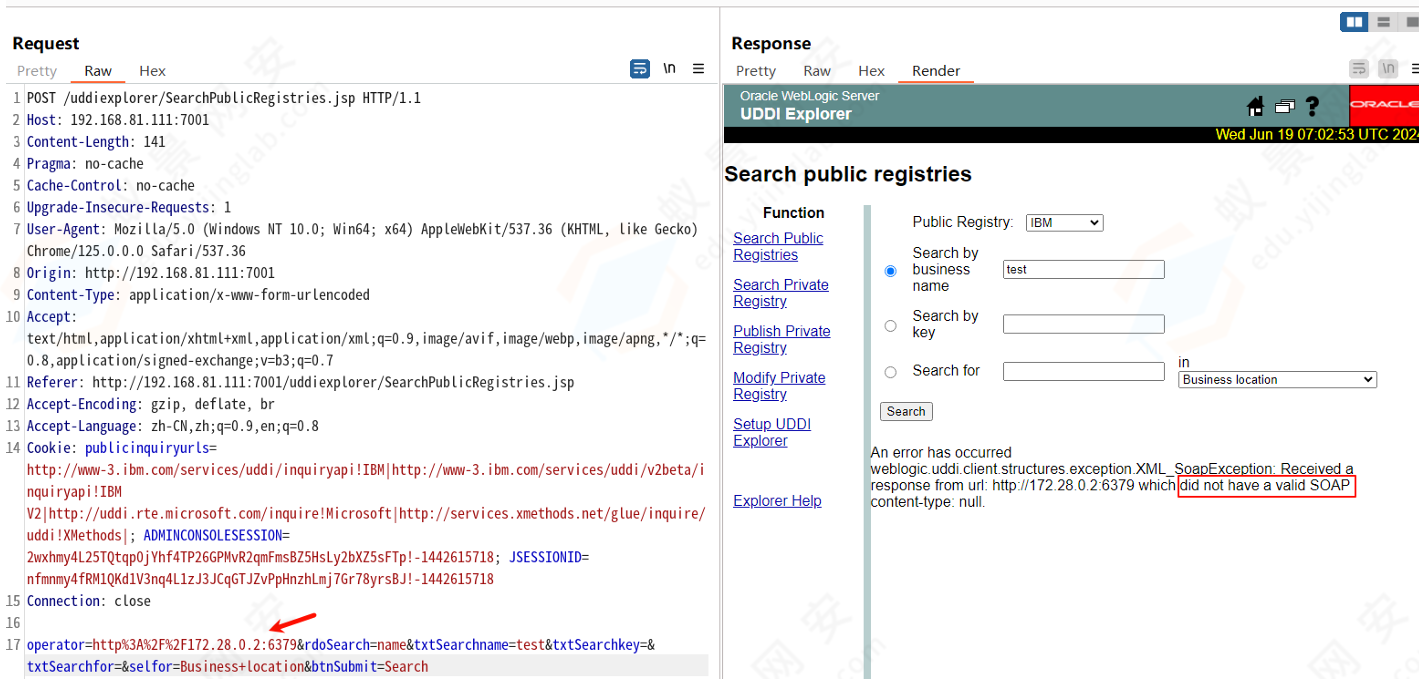Image resolution: width=1419 pixels, height=679 pixels.
Task: Toggle non-printable characters icon in Response panel
Action: point(1388,69)
